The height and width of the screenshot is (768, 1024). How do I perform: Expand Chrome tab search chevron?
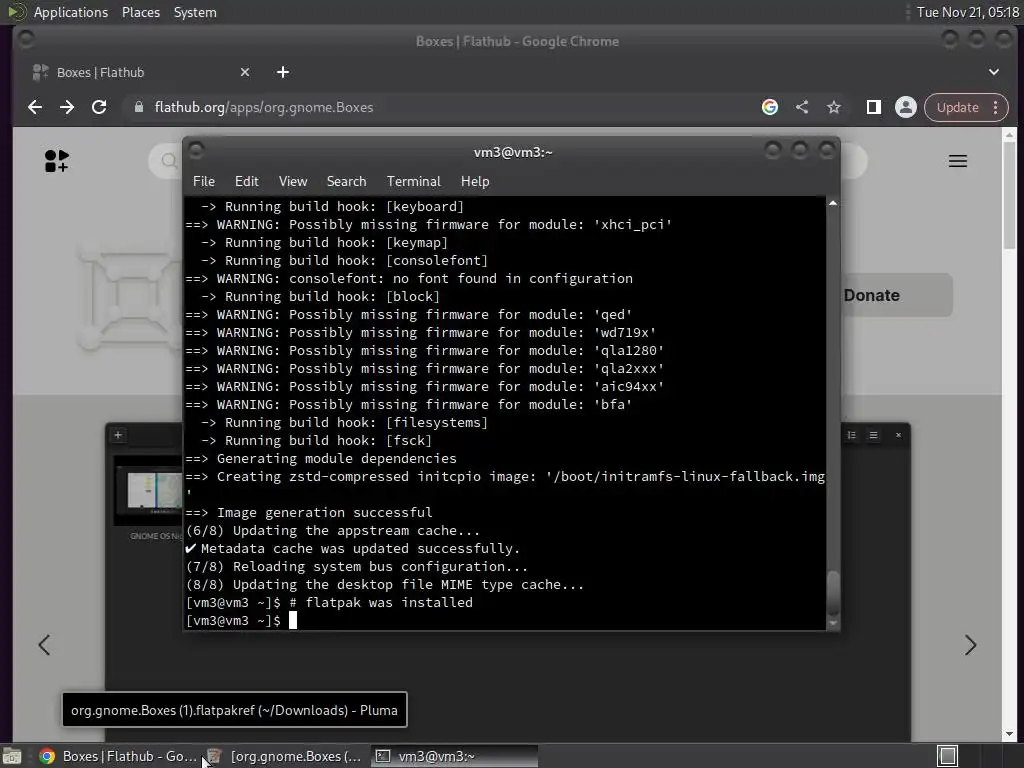(993, 72)
